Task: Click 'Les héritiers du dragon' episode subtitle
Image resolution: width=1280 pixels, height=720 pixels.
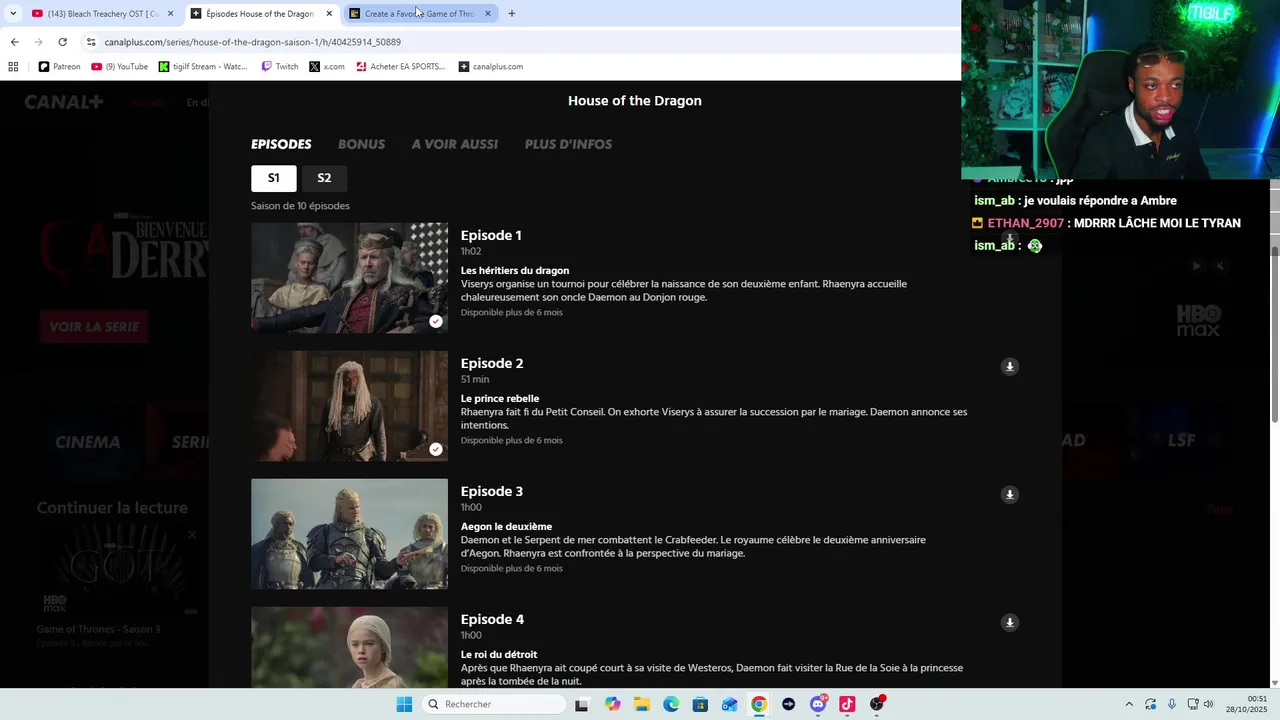Action: [x=515, y=271]
